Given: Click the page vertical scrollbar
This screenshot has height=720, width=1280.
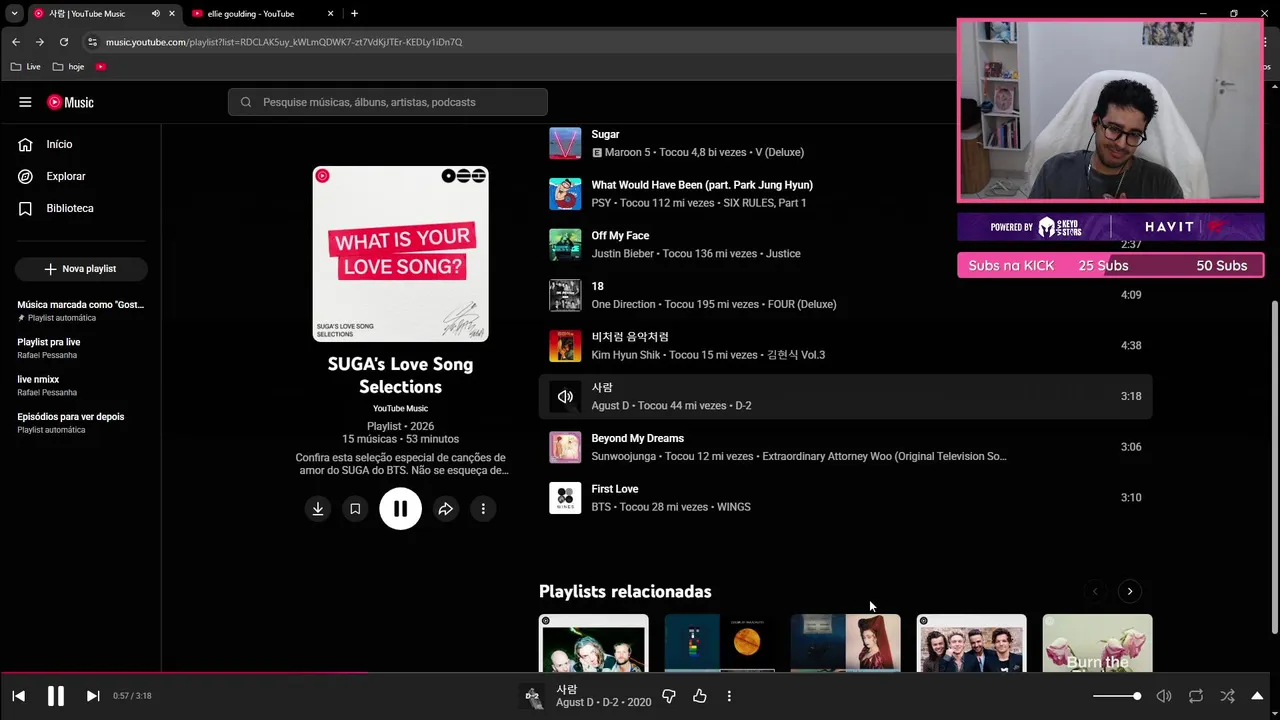Looking at the screenshot, I should [1274, 465].
